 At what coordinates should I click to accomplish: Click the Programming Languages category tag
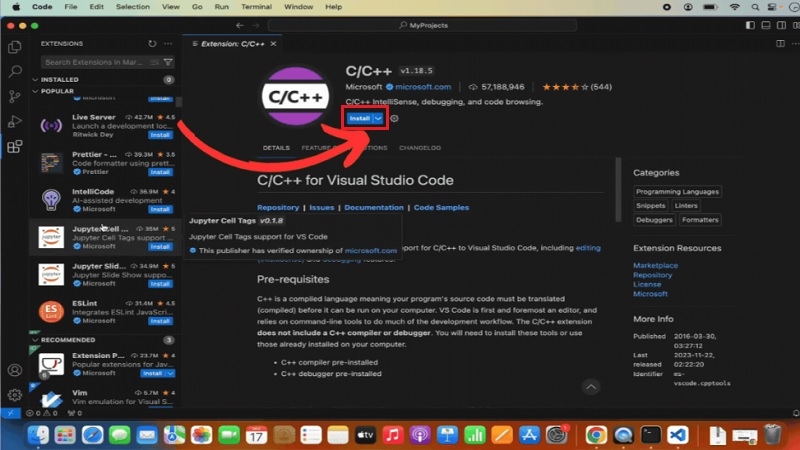pos(678,192)
